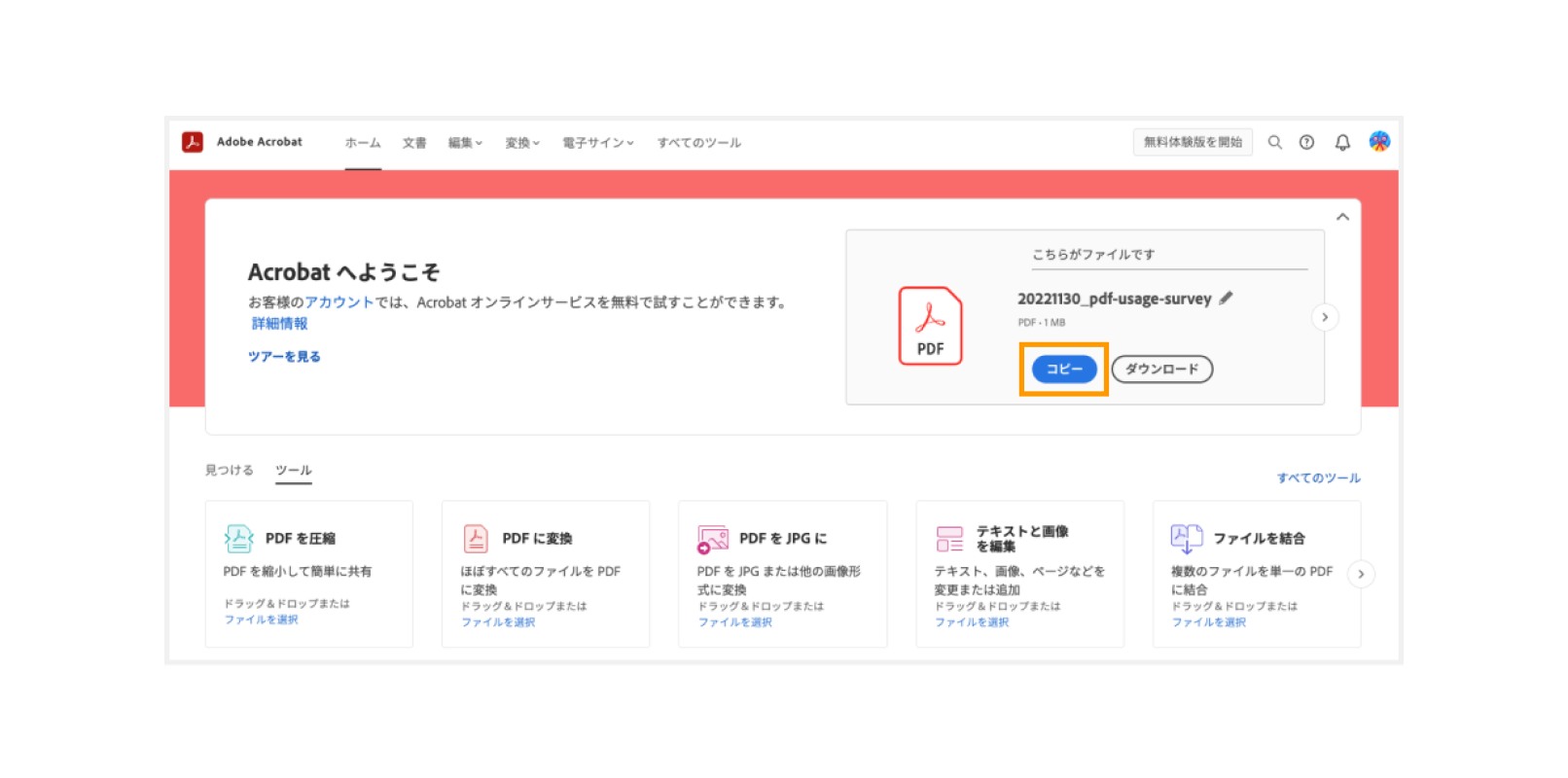Screen dimensions: 1568x778
Task: Open the user profile avatar
Action: 1379,142
